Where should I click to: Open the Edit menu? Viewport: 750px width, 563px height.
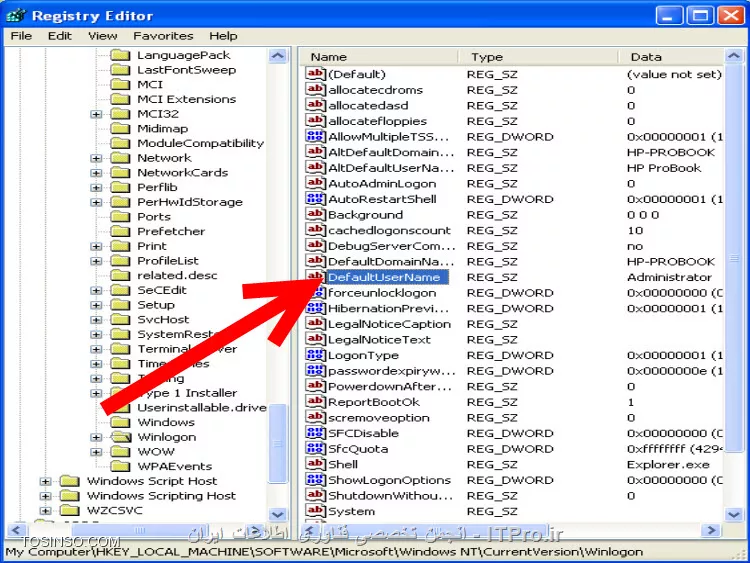(x=59, y=36)
